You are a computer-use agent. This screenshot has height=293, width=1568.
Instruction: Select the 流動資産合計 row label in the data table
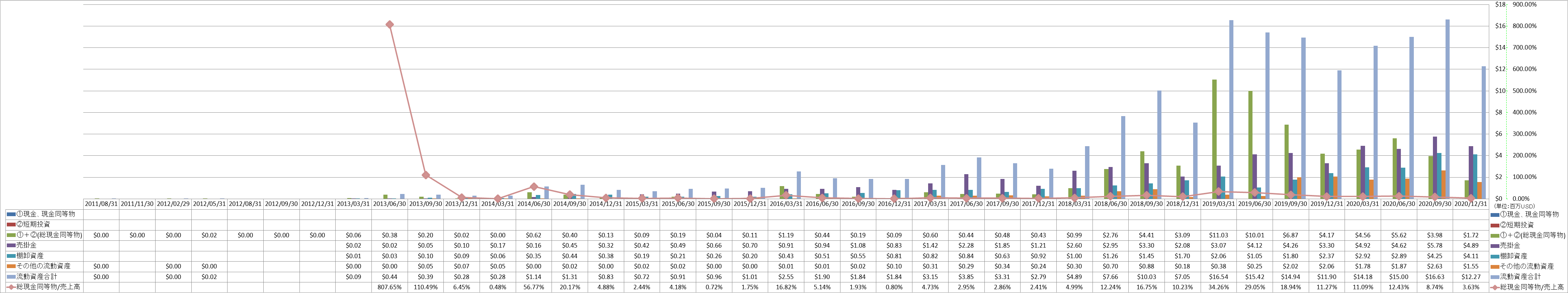click(x=36, y=277)
